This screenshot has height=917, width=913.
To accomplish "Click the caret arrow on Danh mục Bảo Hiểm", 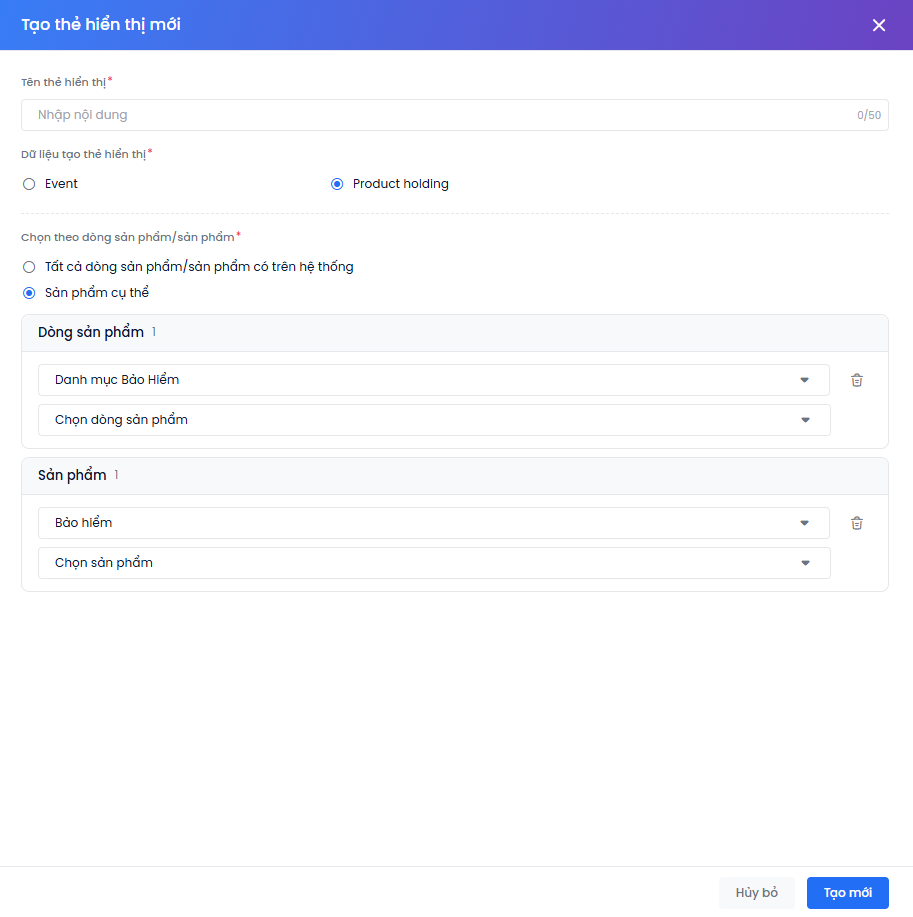I will click(x=804, y=380).
